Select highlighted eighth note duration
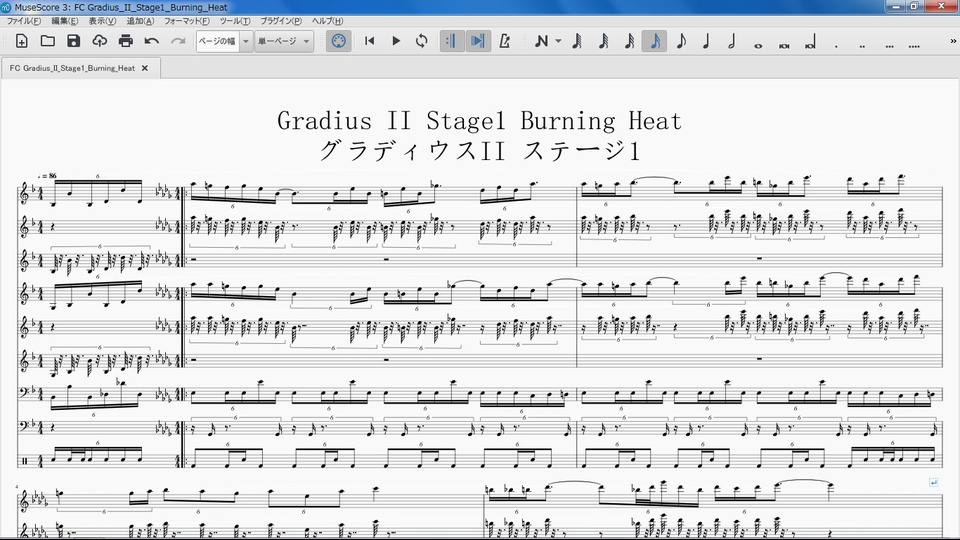 [654, 41]
